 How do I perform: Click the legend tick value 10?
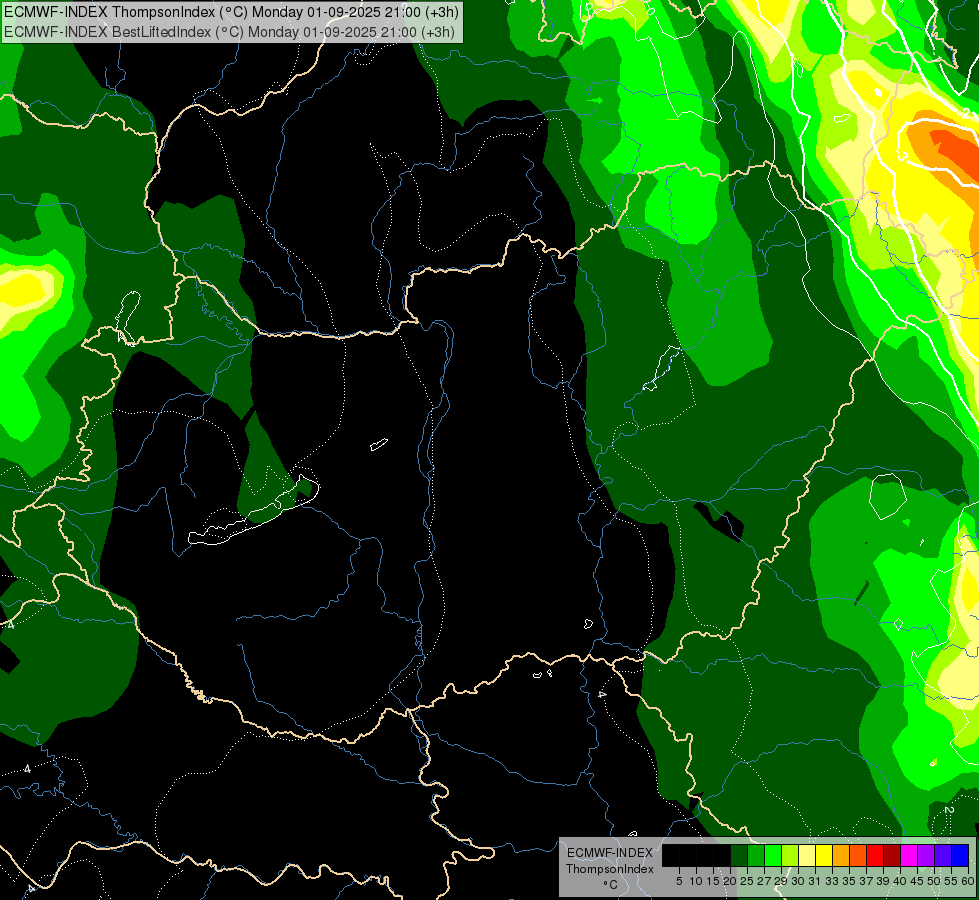696,881
